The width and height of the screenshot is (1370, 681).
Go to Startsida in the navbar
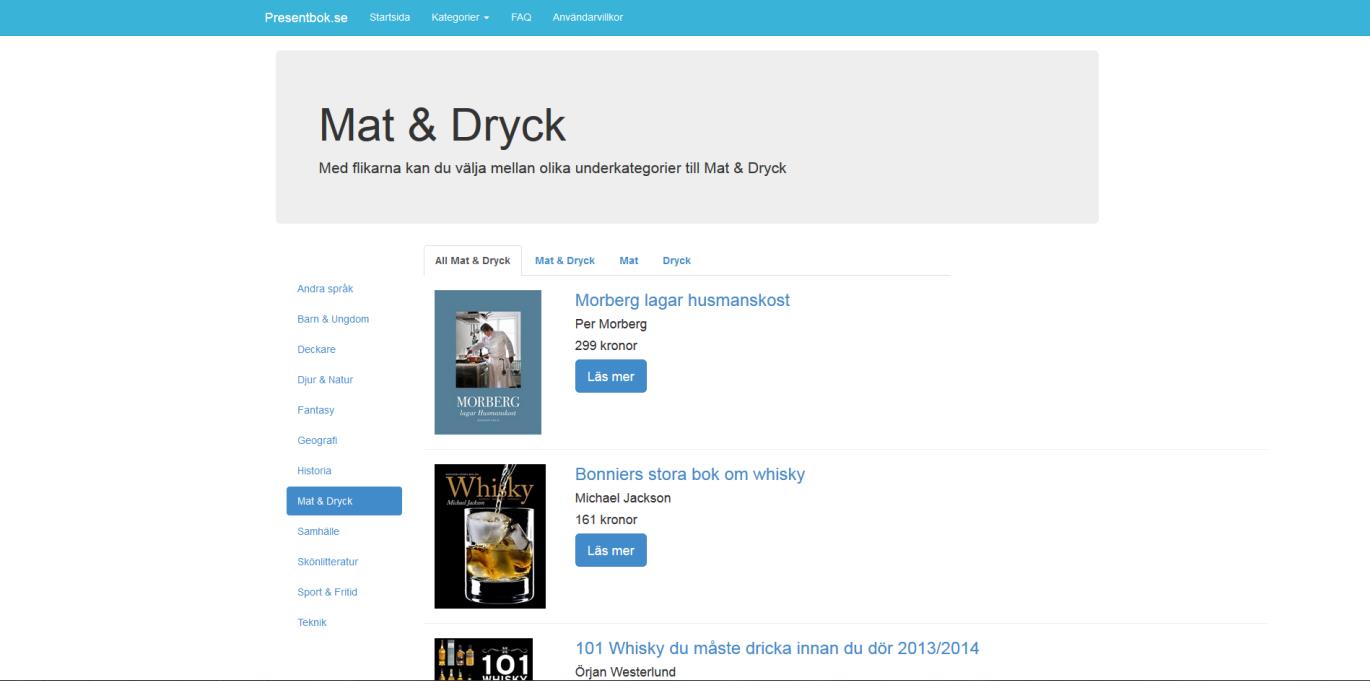(x=390, y=17)
